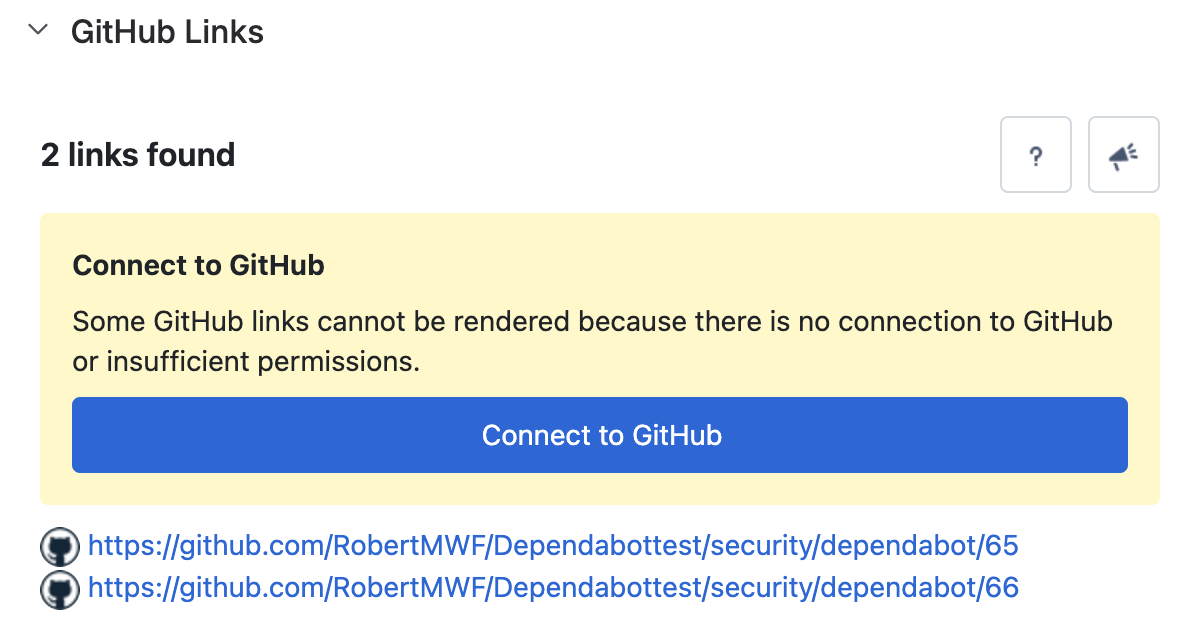Select the '2 links found' heading
This screenshot has width=1182, height=618.
138,155
